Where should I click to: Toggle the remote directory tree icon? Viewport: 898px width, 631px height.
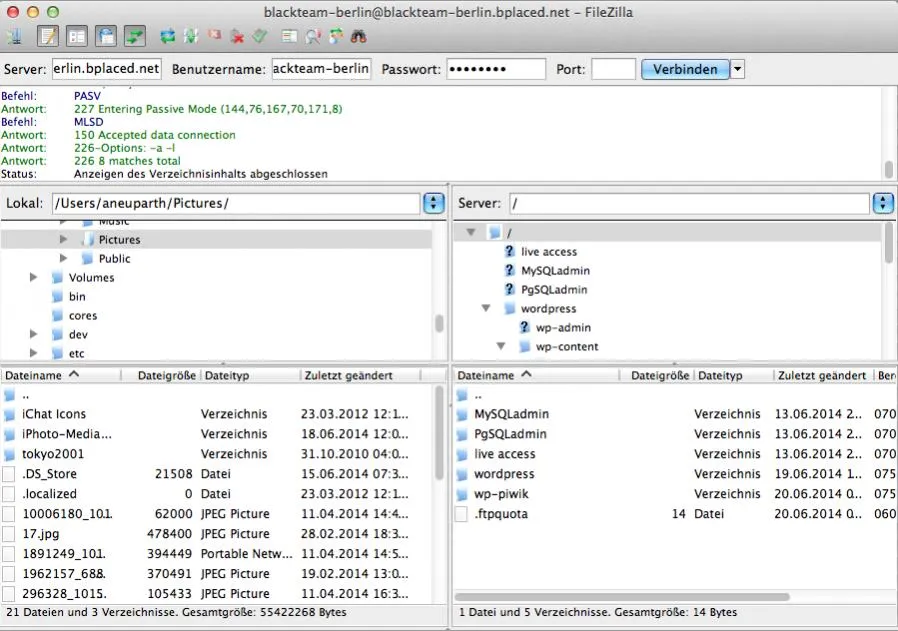click(106, 37)
